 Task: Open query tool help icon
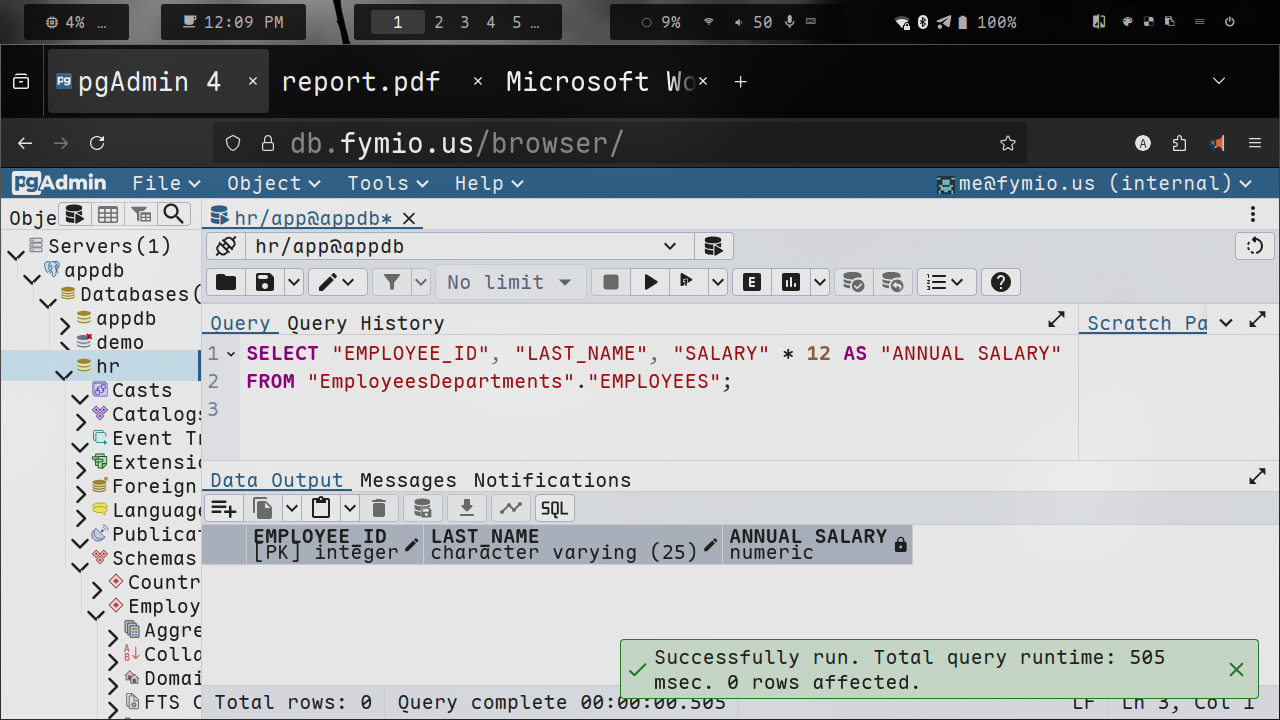click(1000, 283)
